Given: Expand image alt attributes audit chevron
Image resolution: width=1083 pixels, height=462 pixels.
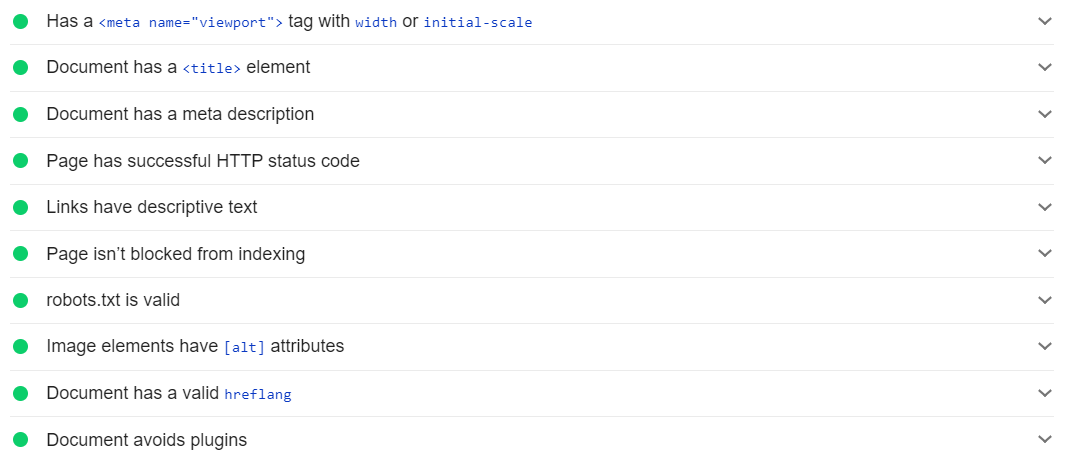Looking at the screenshot, I should coord(1045,346).
